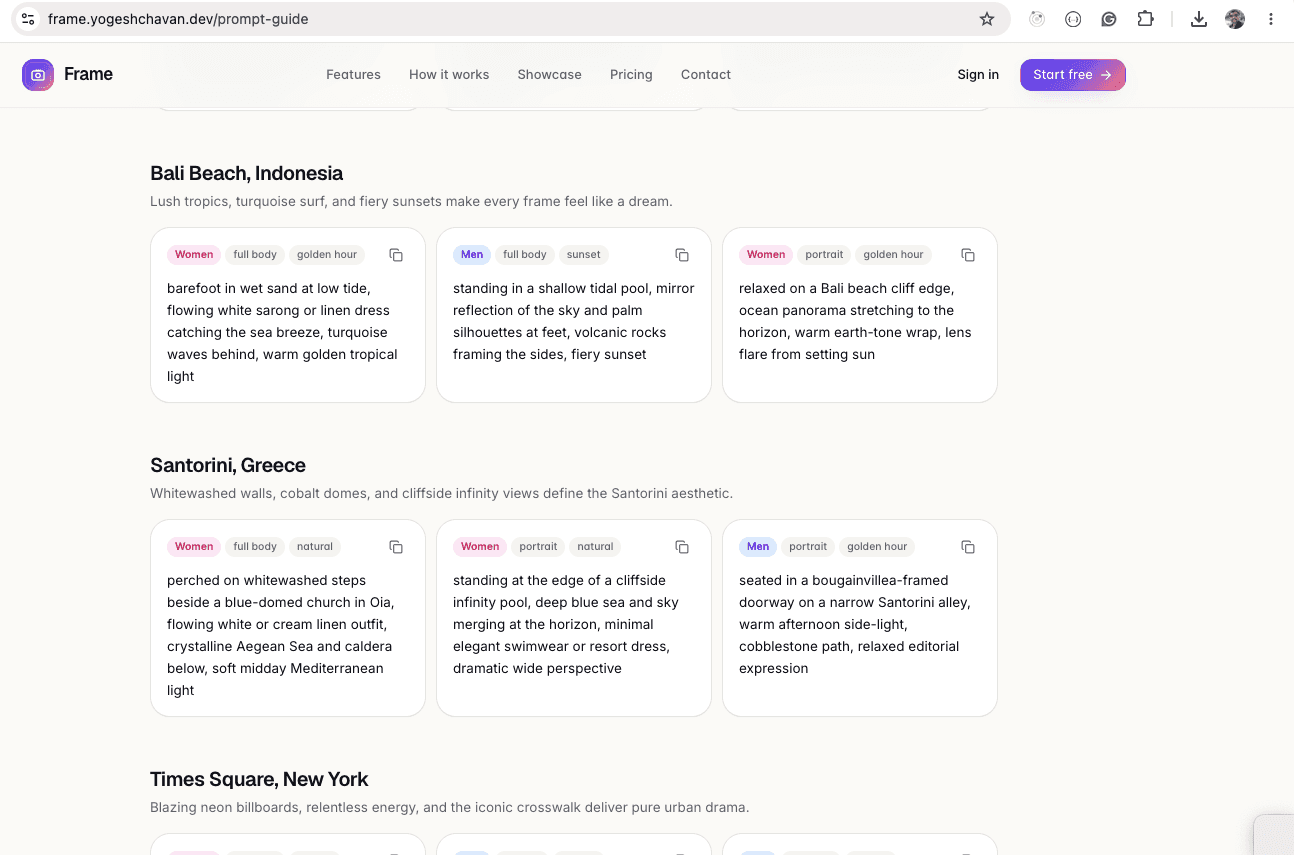Copy the bougainvillea-framed doorway prompt
1294x855 pixels.
[968, 547]
